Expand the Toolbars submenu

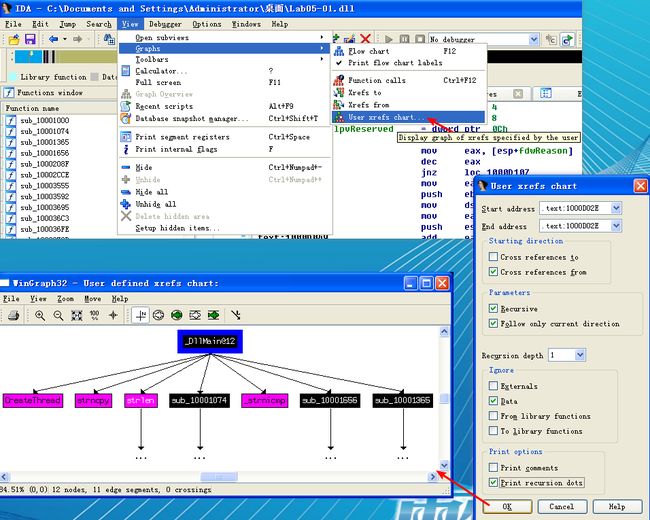226,59
